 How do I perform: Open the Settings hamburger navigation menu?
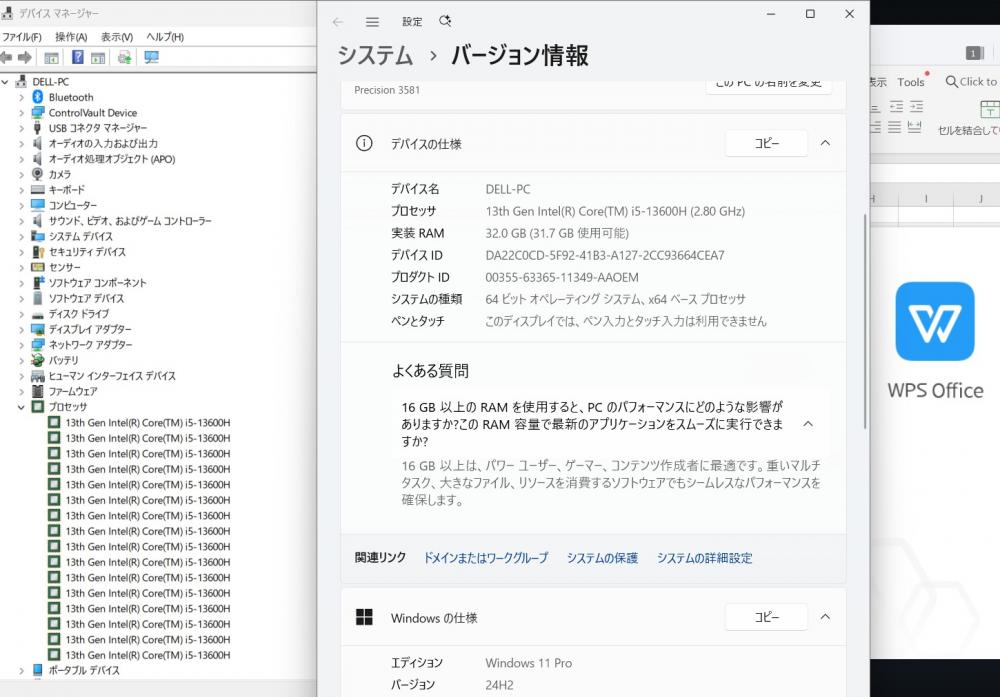pos(372,21)
